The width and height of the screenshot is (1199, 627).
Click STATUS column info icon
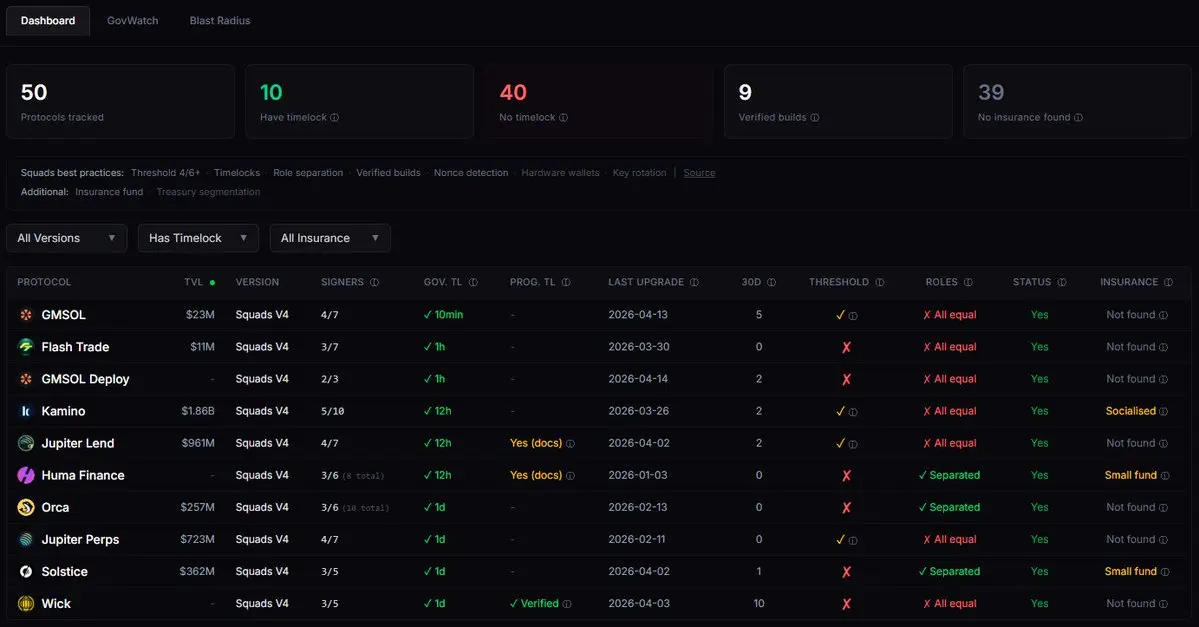[1062, 282]
